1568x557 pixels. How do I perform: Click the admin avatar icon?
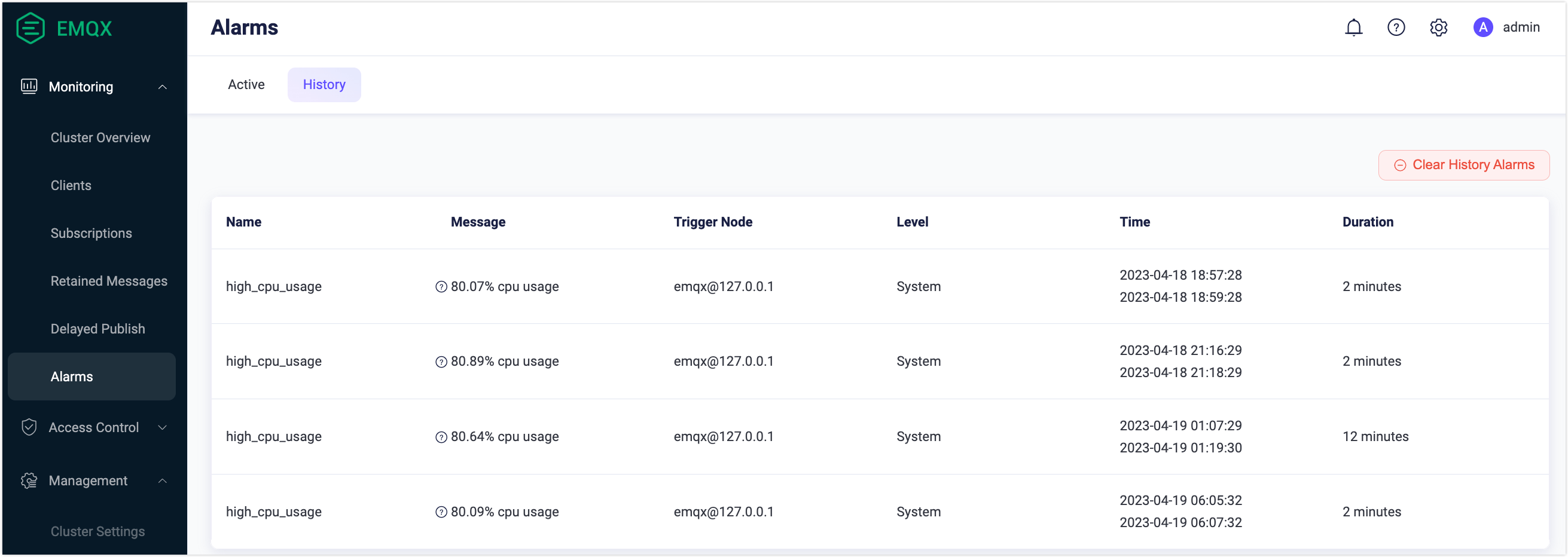click(x=1483, y=27)
